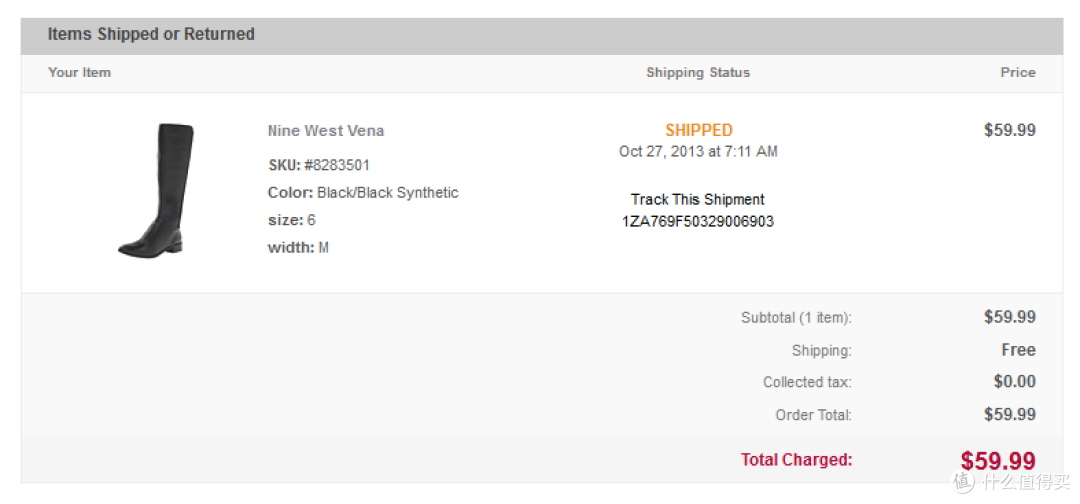Select tracking number 1ZA769F50329006903
1080x504 pixels.
click(698, 222)
